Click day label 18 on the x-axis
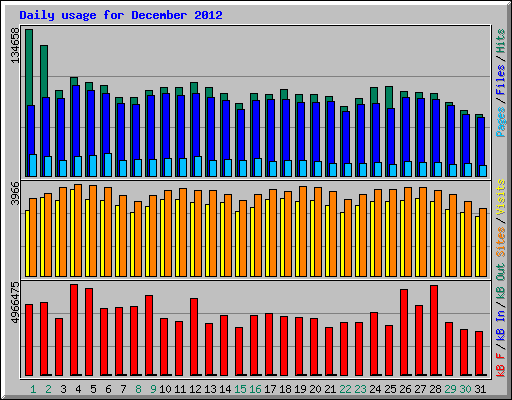This screenshot has width=512, height=400. [285, 389]
